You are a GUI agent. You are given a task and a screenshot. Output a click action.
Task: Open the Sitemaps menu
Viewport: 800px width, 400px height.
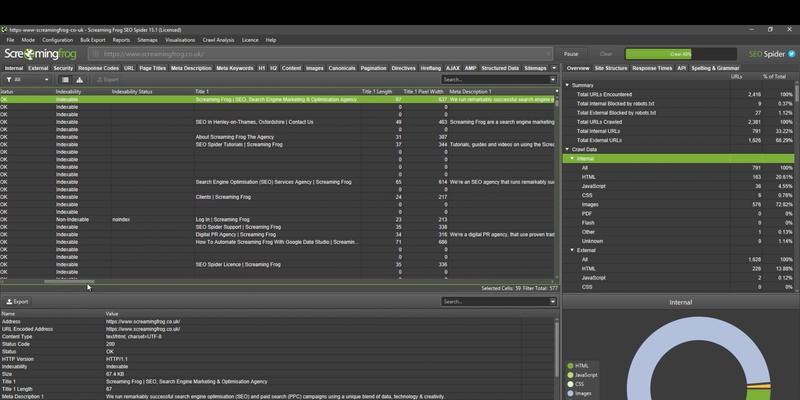(147, 40)
